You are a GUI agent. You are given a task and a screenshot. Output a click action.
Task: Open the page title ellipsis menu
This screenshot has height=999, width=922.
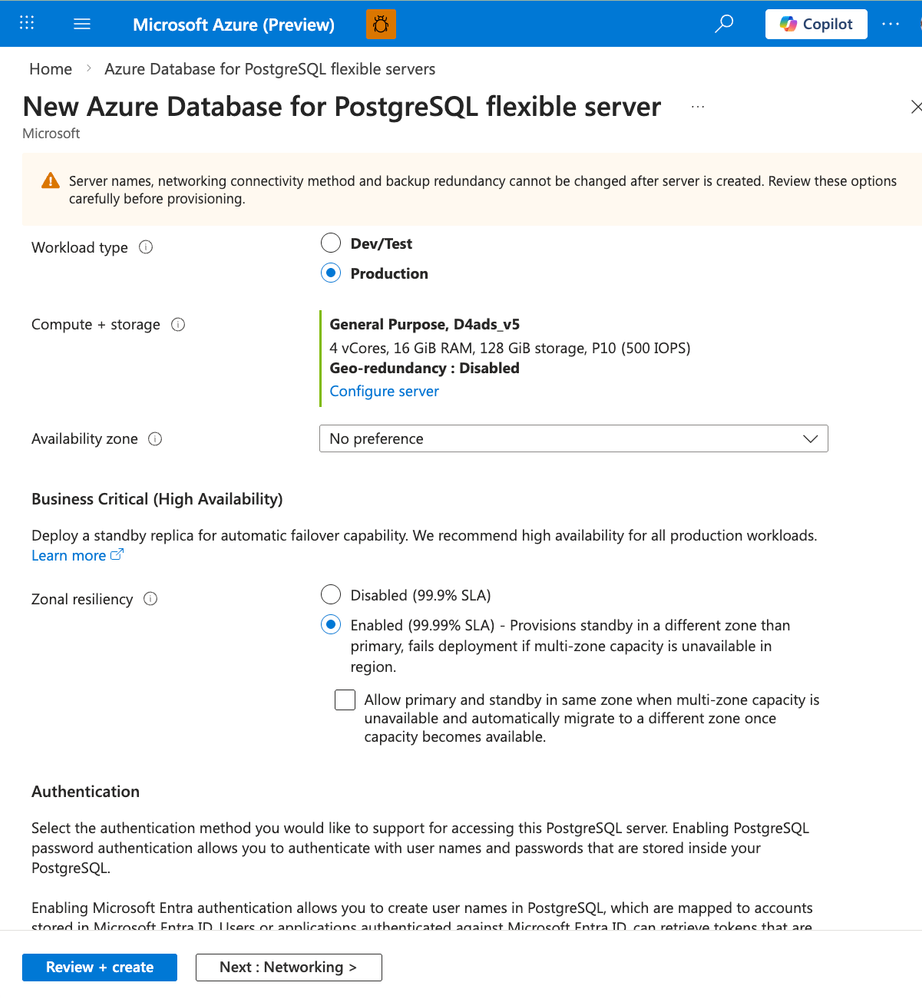[698, 107]
